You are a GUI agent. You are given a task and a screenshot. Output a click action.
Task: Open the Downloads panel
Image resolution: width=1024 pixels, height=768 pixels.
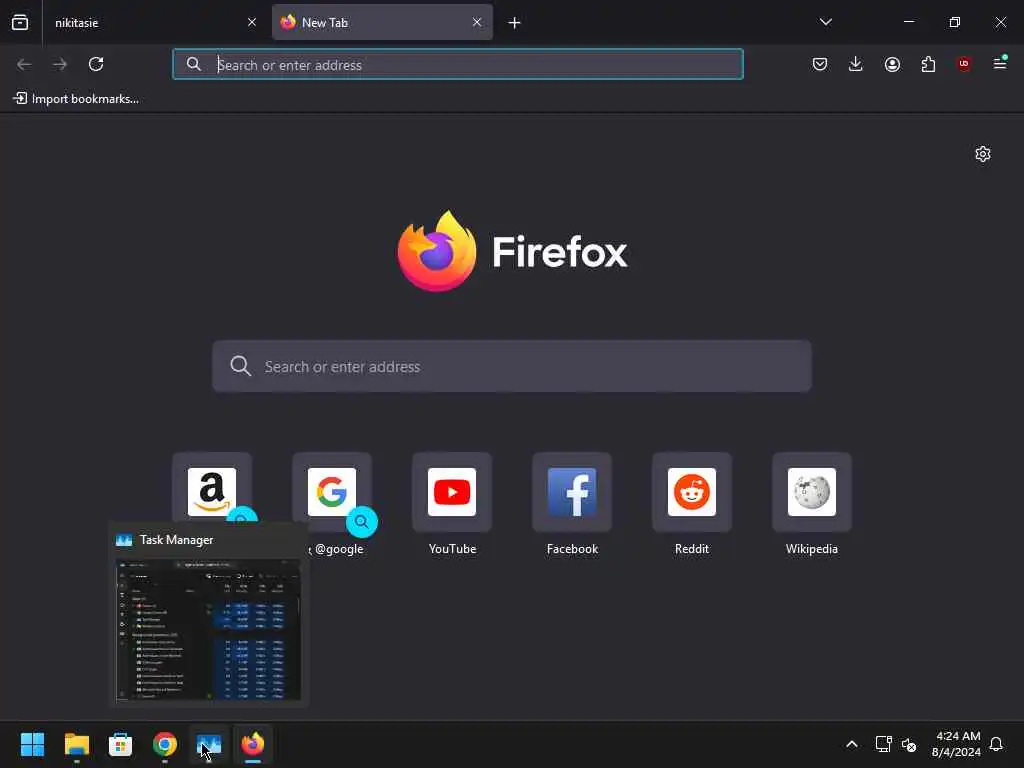coord(856,64)
